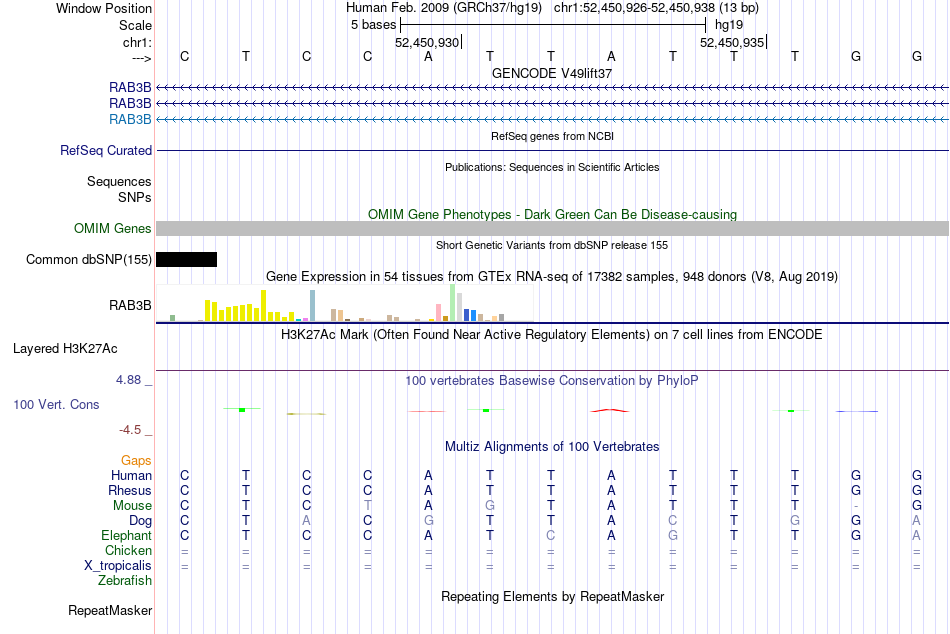950x634 pixels.
Task: Click the OMIM Genes track label
Action: (113, 229)
